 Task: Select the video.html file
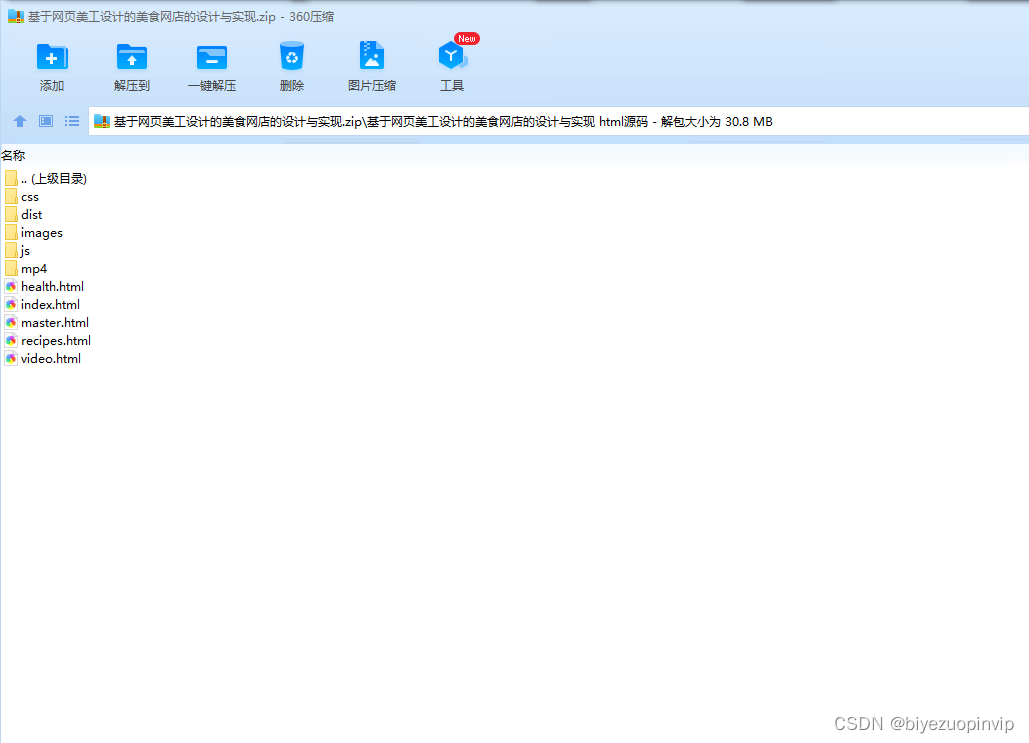pos(43,358)
